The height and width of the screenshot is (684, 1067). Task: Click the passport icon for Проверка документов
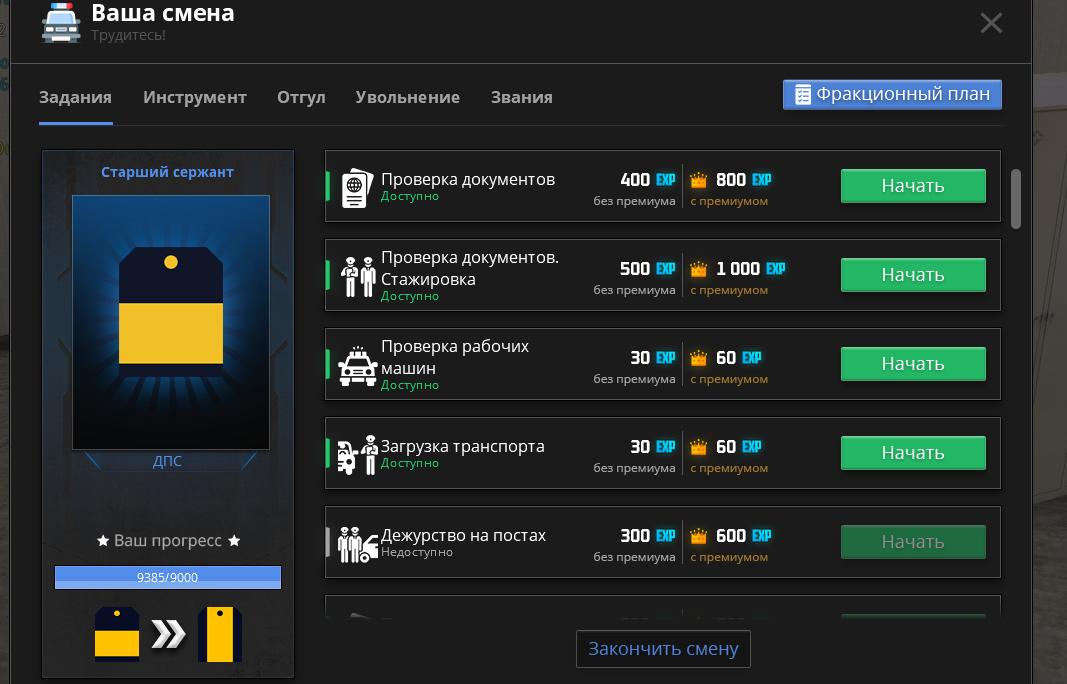coord(354,189)
